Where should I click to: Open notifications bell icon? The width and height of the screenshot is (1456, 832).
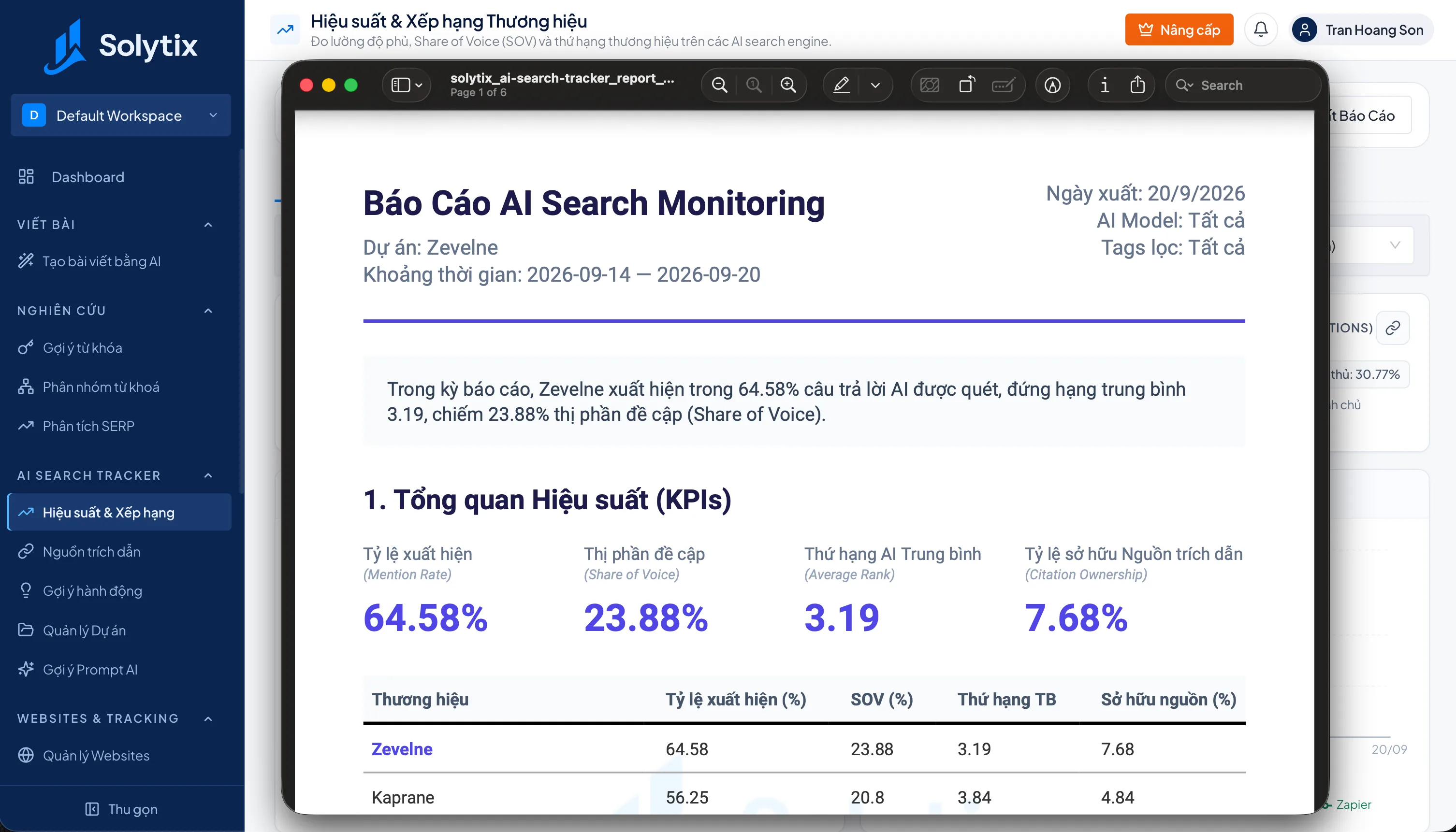(1261, 30)
